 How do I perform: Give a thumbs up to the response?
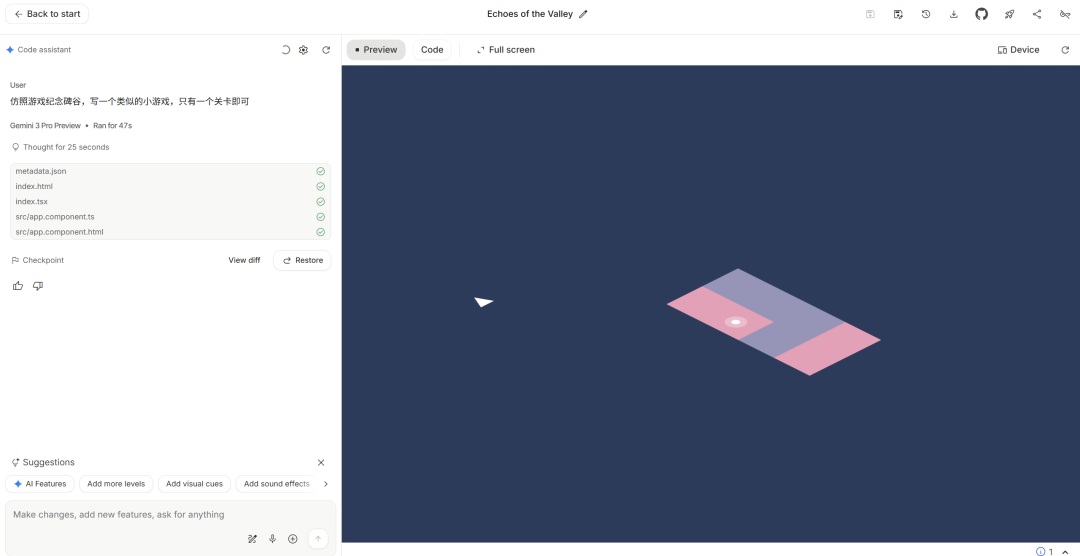pos(18,286)
